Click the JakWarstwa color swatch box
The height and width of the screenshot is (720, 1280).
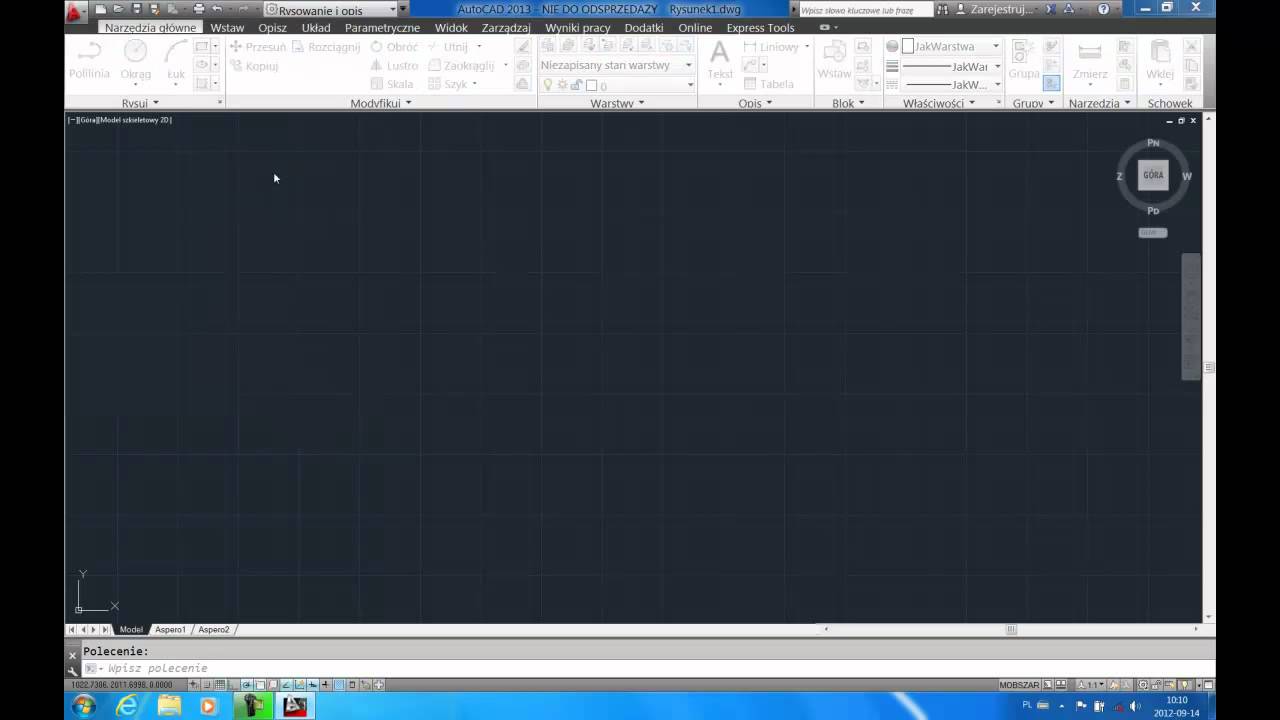coord(908,47)
